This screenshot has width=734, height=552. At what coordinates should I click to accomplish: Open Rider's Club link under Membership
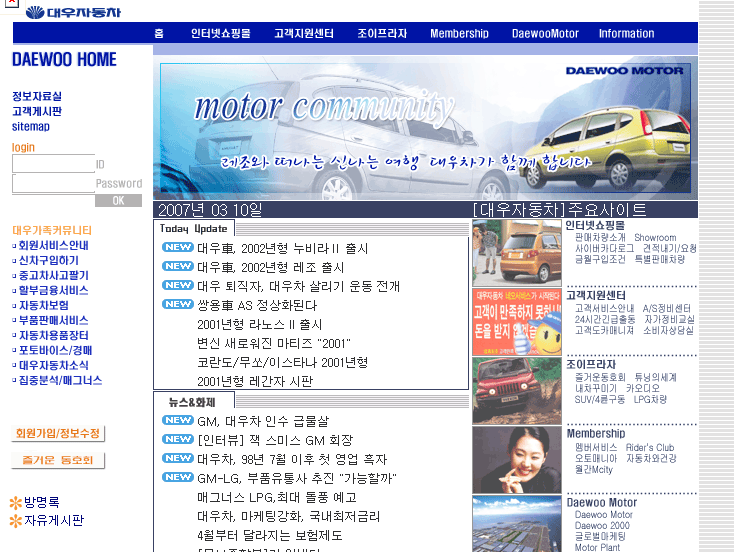pos(650,447)
